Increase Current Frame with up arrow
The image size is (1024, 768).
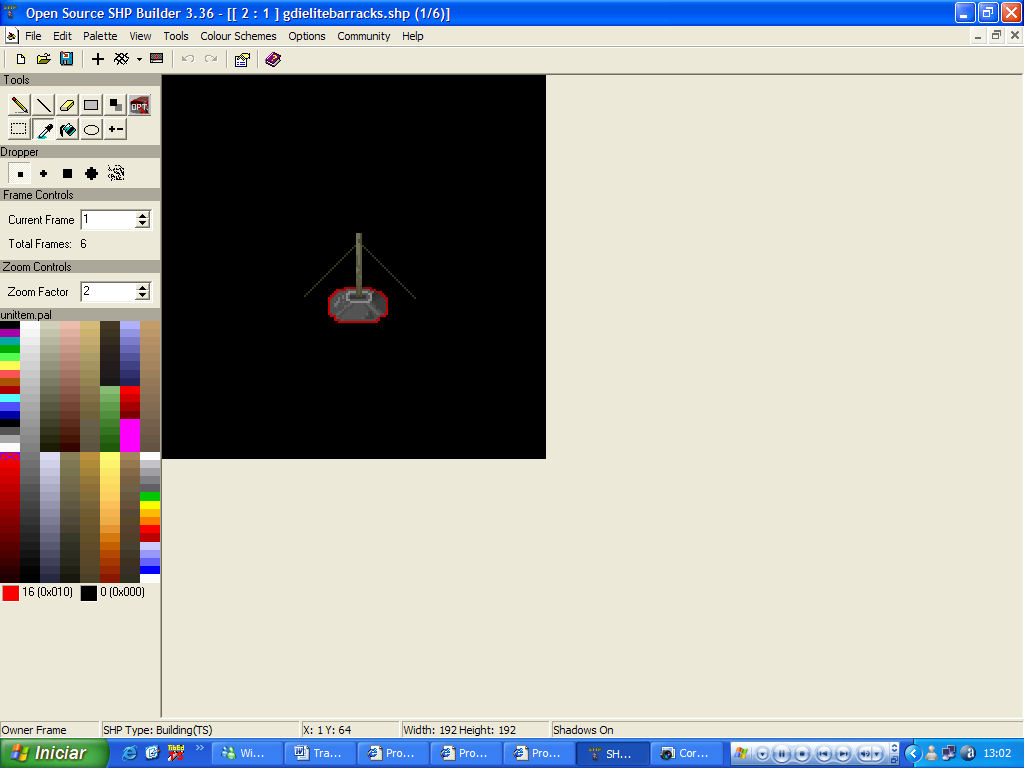(x=142, y=215)
